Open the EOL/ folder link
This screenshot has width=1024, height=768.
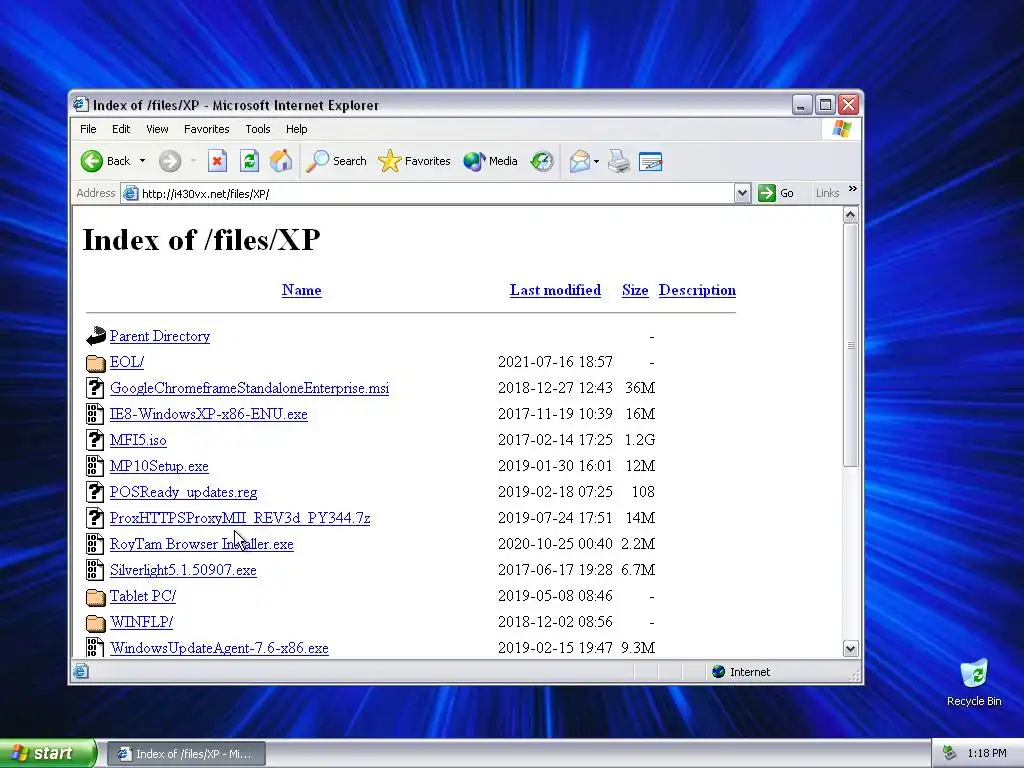click(127, 362)
